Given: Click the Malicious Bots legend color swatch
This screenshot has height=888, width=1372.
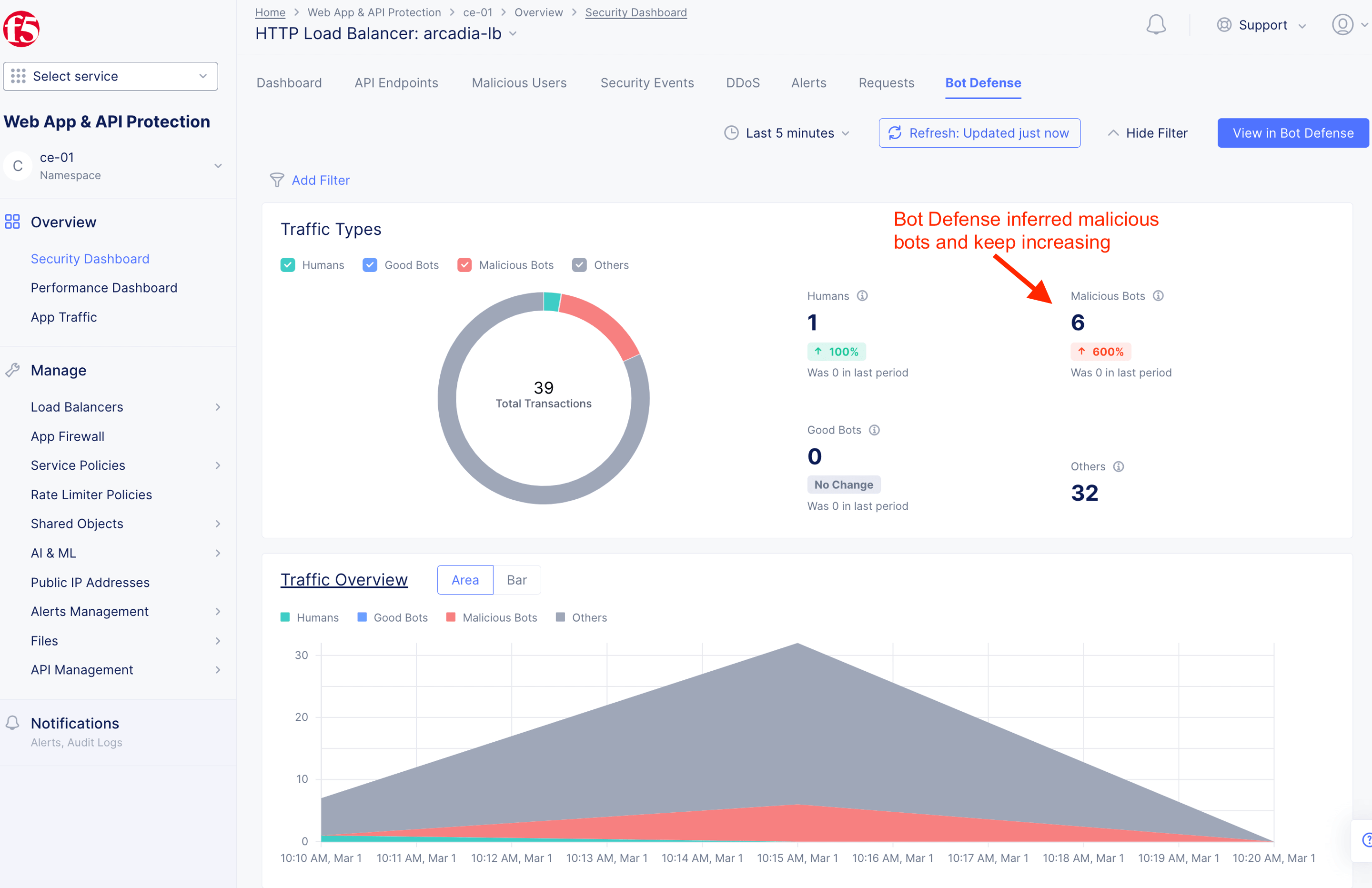Looking at the screenshot, I should click(451, 617).
